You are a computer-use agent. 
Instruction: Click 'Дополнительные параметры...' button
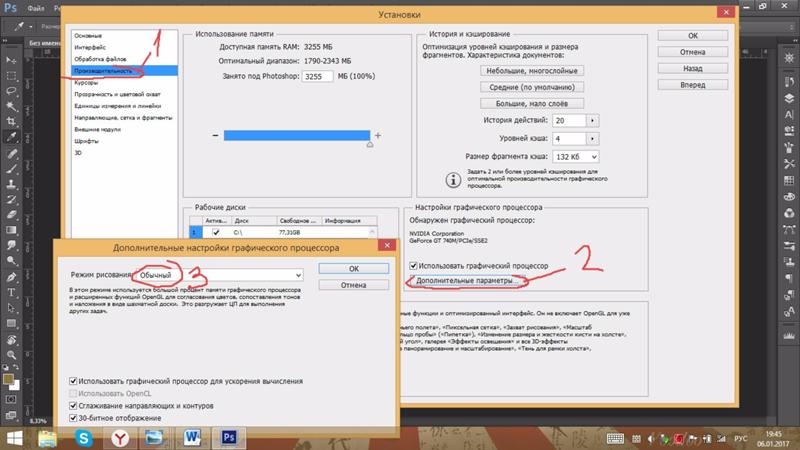pos(467,281)
